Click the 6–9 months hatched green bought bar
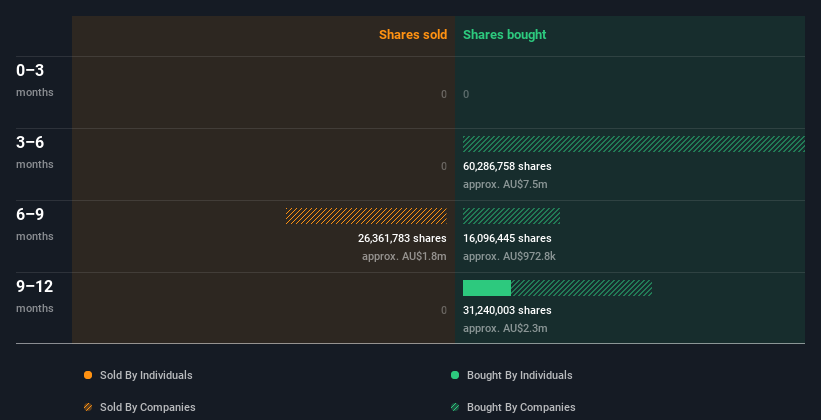The width and height of the screenshot is (821, 420). 512,216
